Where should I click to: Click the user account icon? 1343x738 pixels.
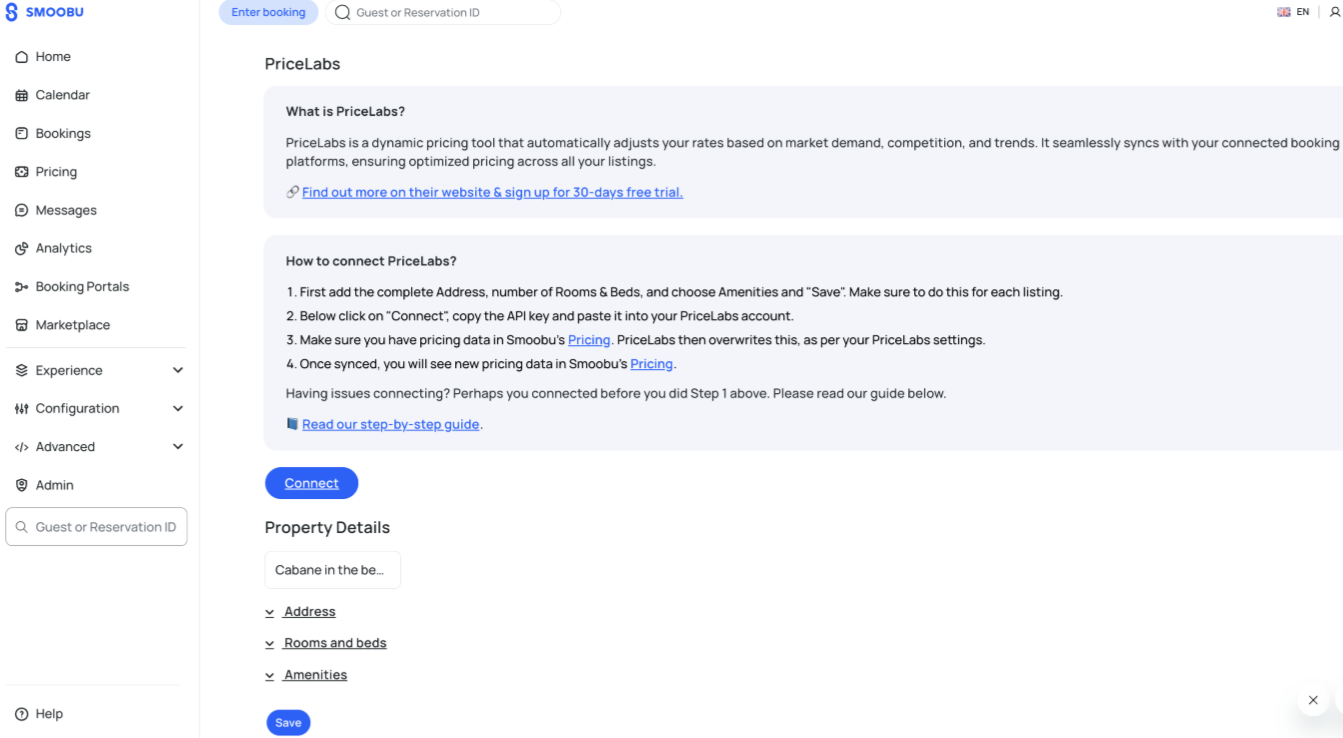click(x=1335, y=12)
